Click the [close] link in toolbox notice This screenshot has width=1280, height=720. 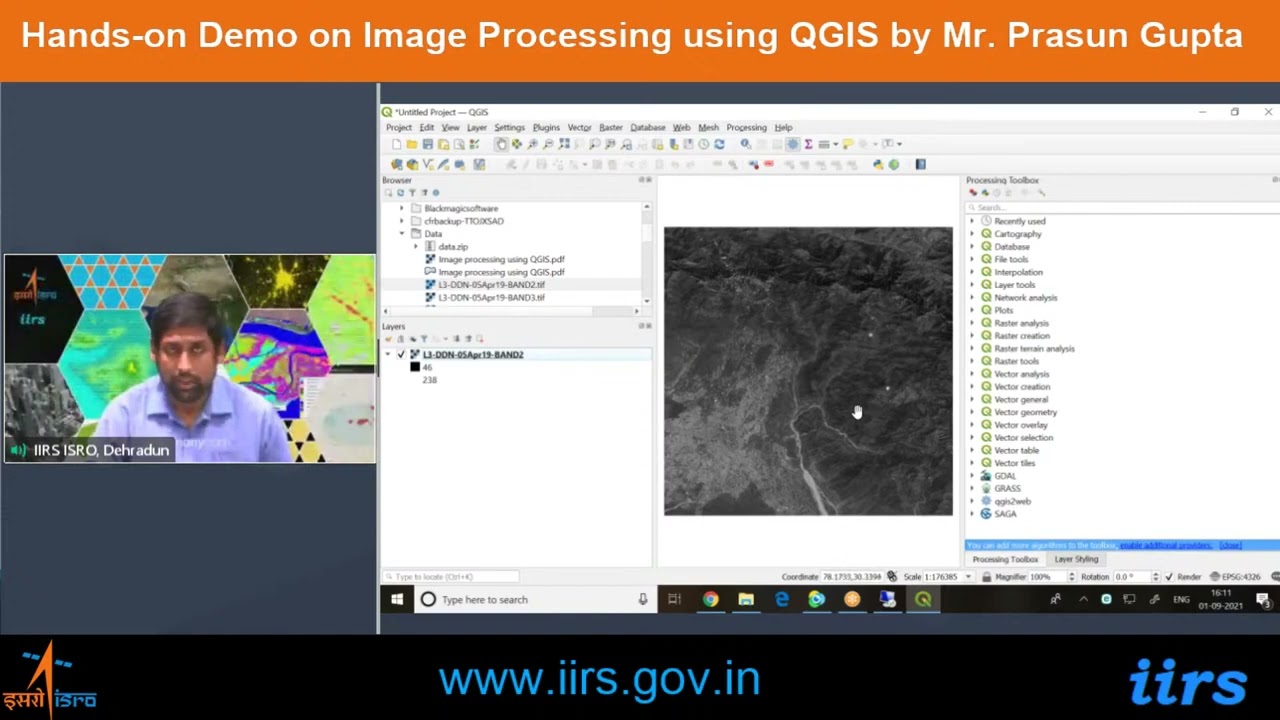[1230, 546]
